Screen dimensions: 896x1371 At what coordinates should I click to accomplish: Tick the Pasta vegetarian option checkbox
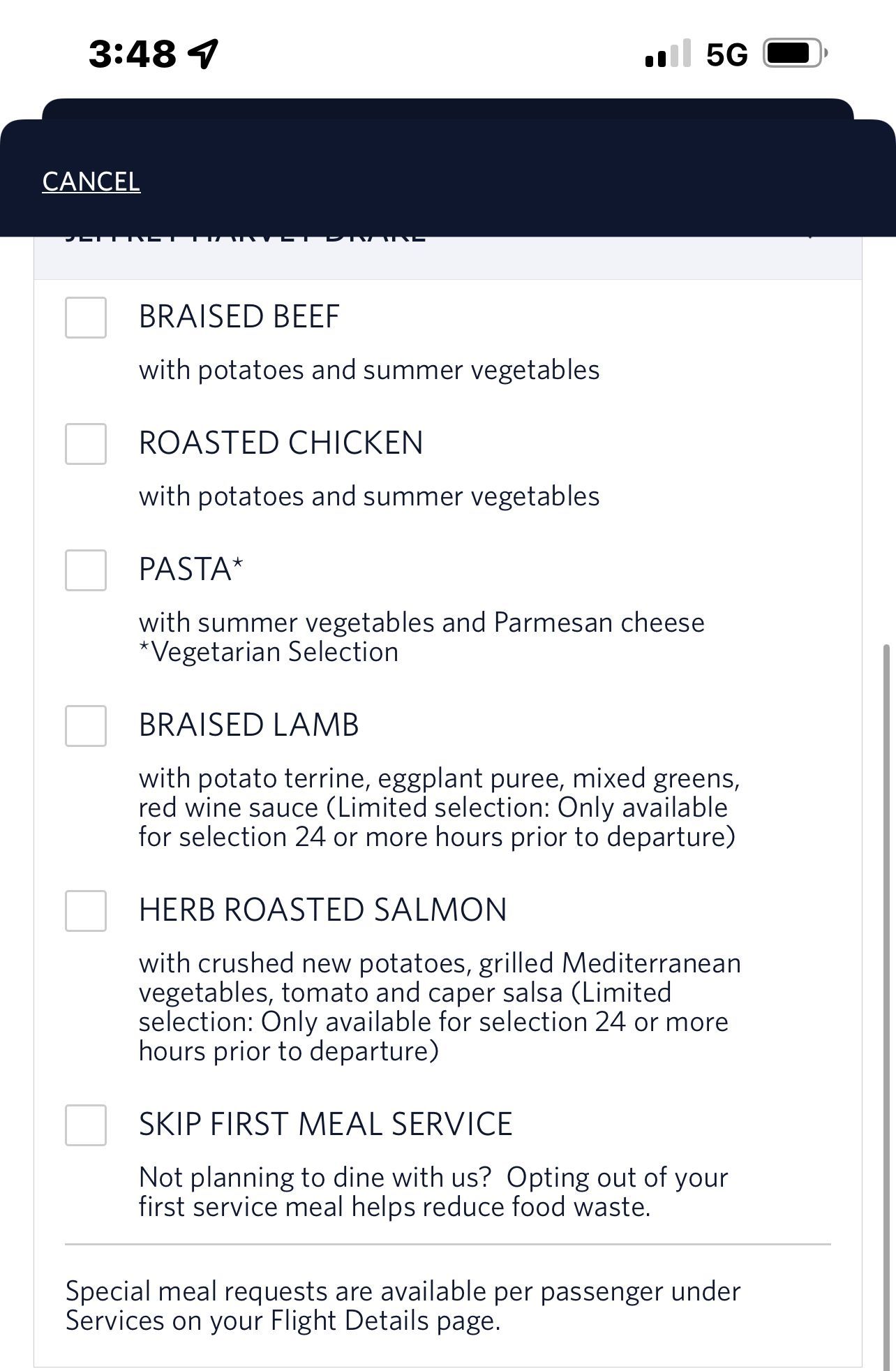[x=86, y=570]
